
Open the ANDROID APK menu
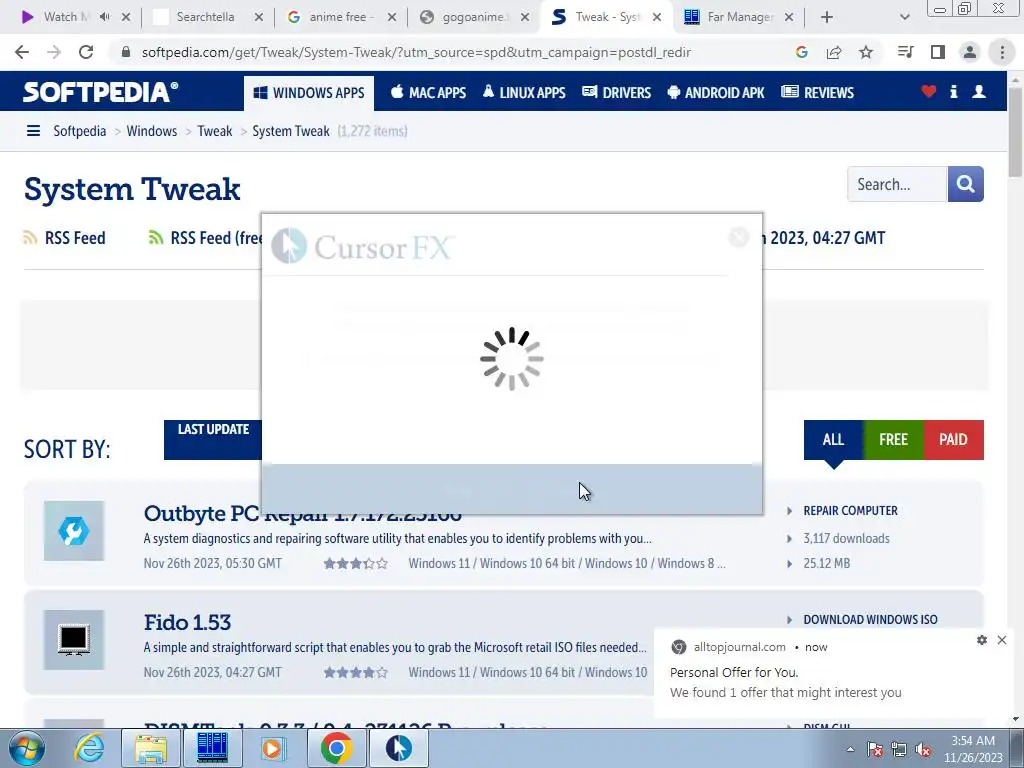(x=716, y=93)
